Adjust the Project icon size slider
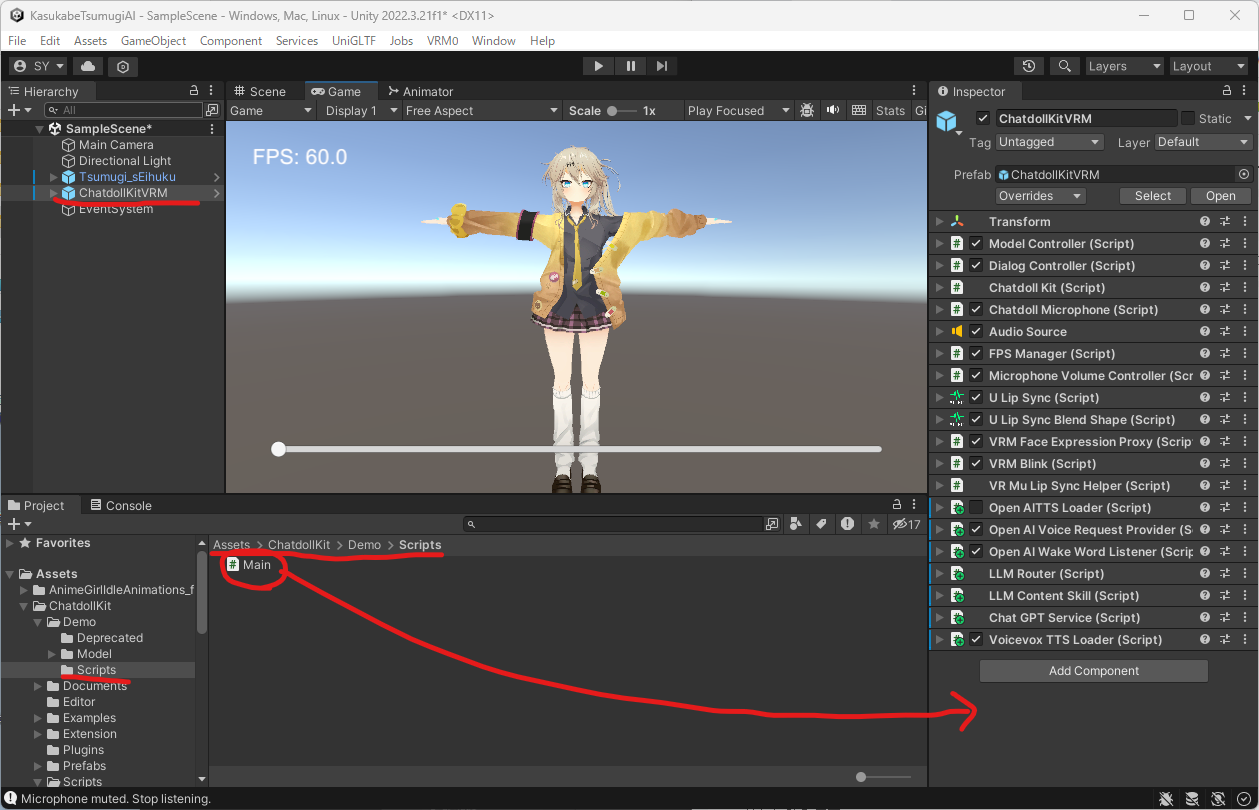Image resolution: width=1259 pixels, height=810 pixels. [x=884, y=777]
